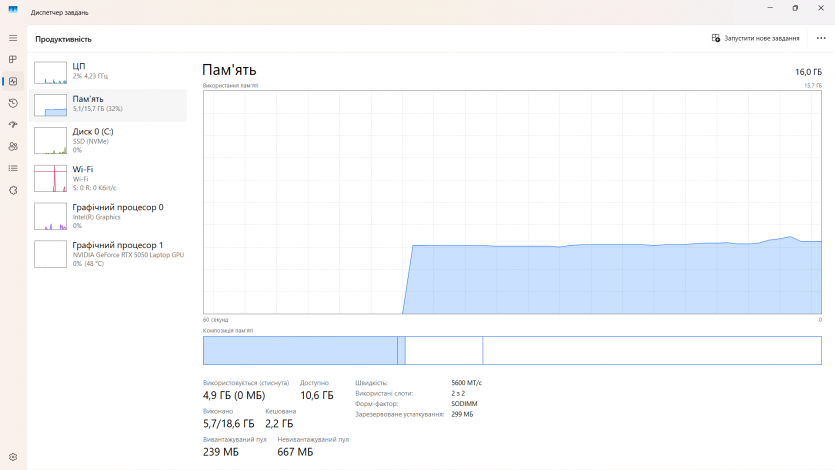Select Графічний процесор 0 Intel Graphics

point(108,215)
